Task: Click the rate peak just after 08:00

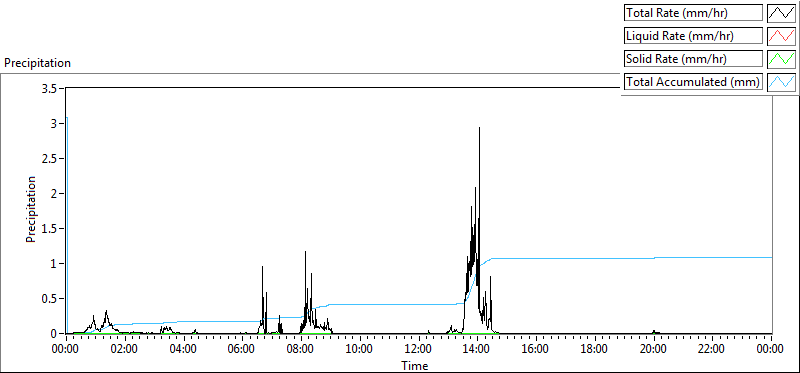Action: click(x=306, y=253)
